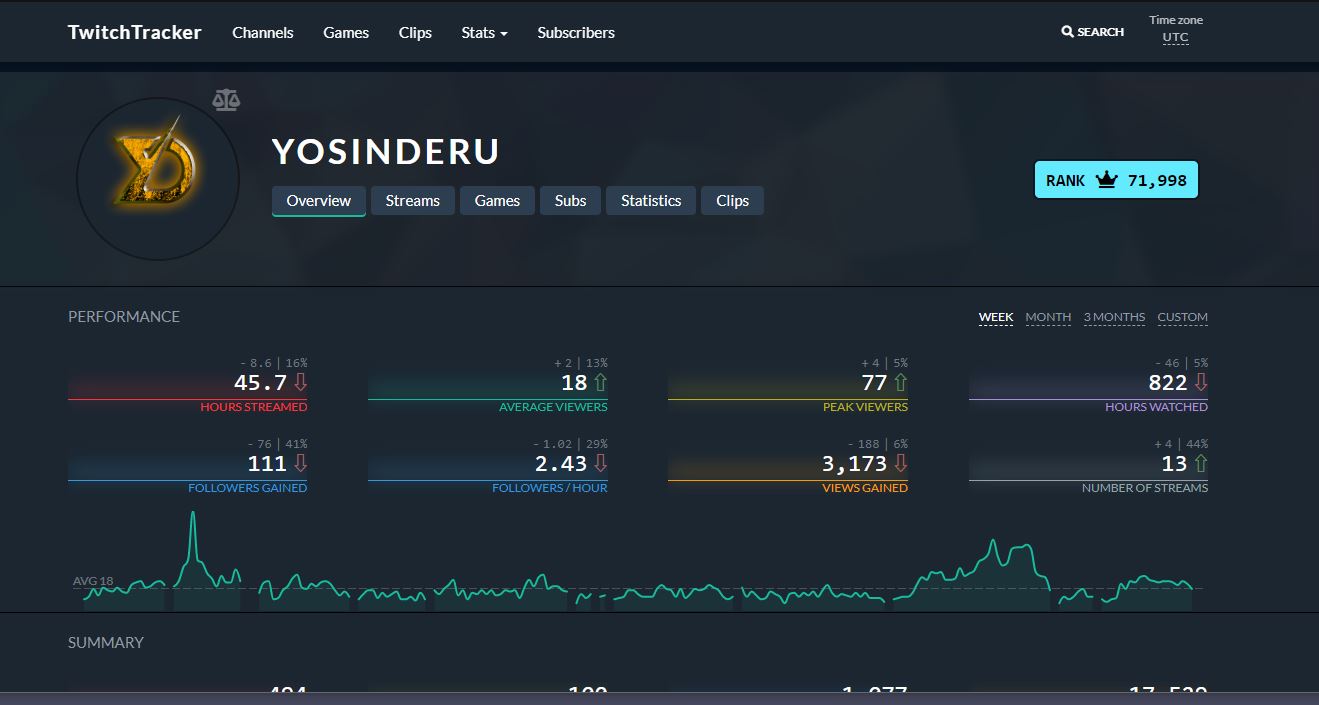Switch performance period to MONTH

1048,317
